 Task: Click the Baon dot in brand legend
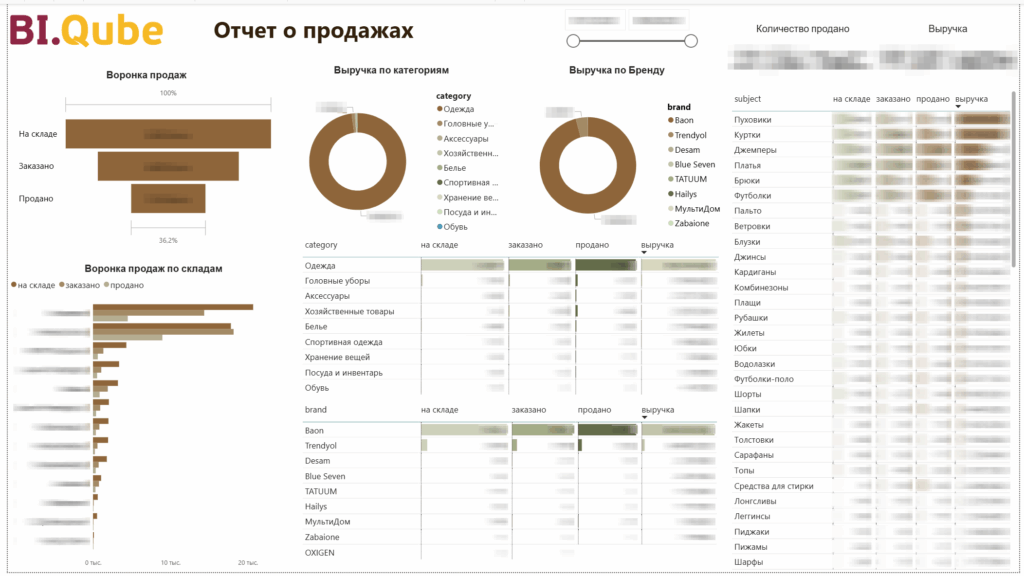pos(670,120)
